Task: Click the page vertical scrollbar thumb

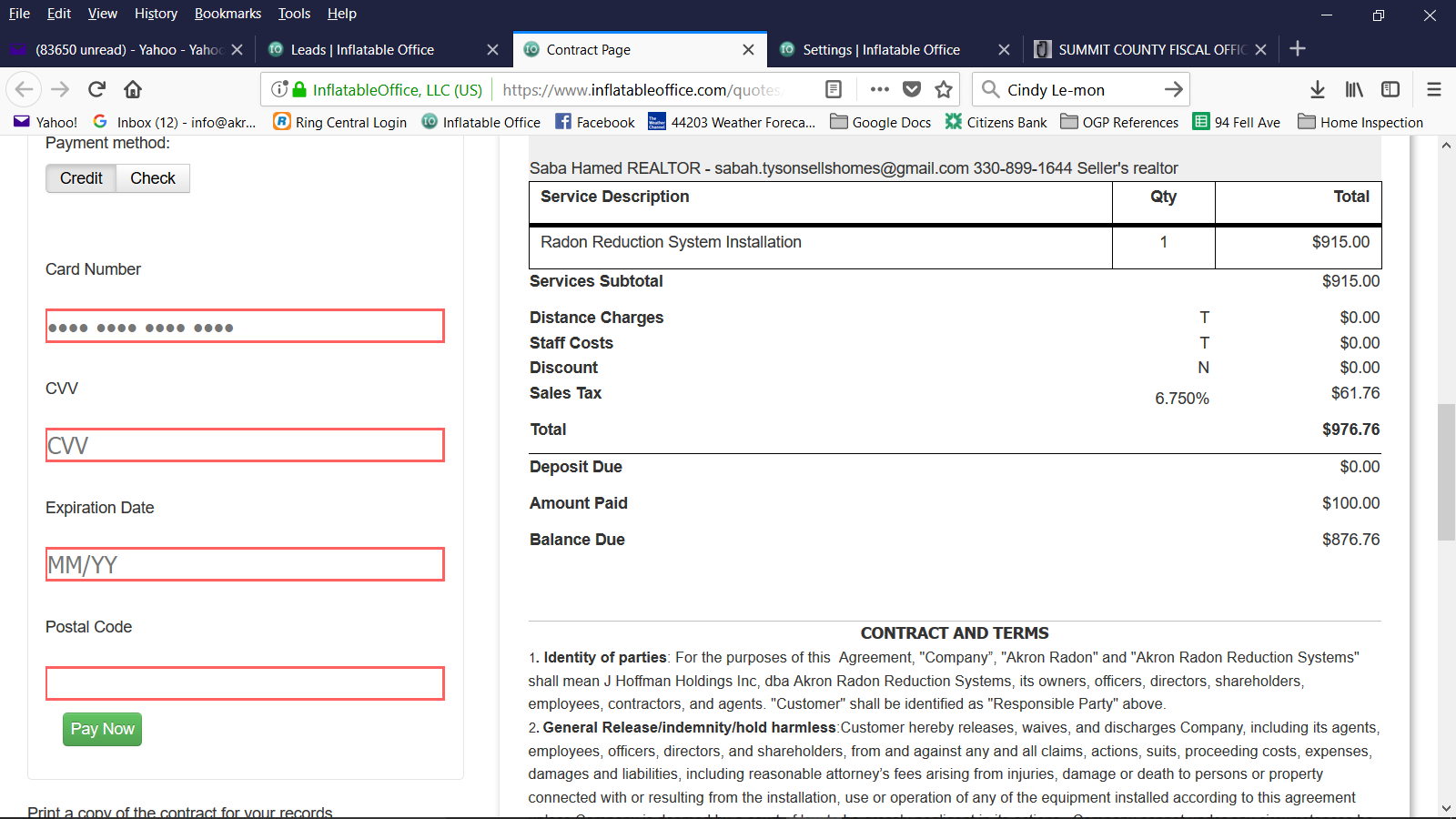Action: (1446, 473)
